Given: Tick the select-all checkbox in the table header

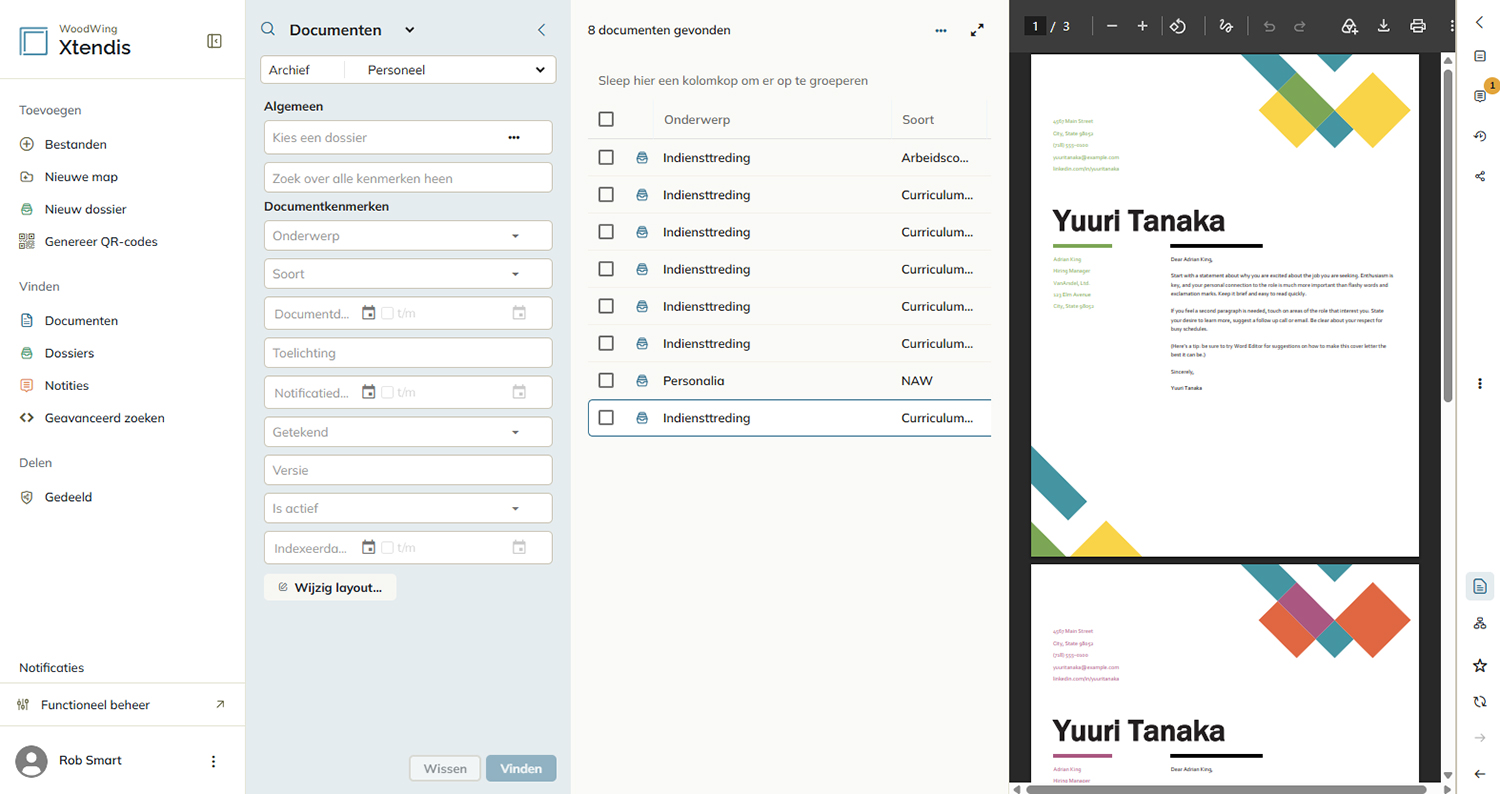Looking at the screenshot, I should click(x=606, y=120).
